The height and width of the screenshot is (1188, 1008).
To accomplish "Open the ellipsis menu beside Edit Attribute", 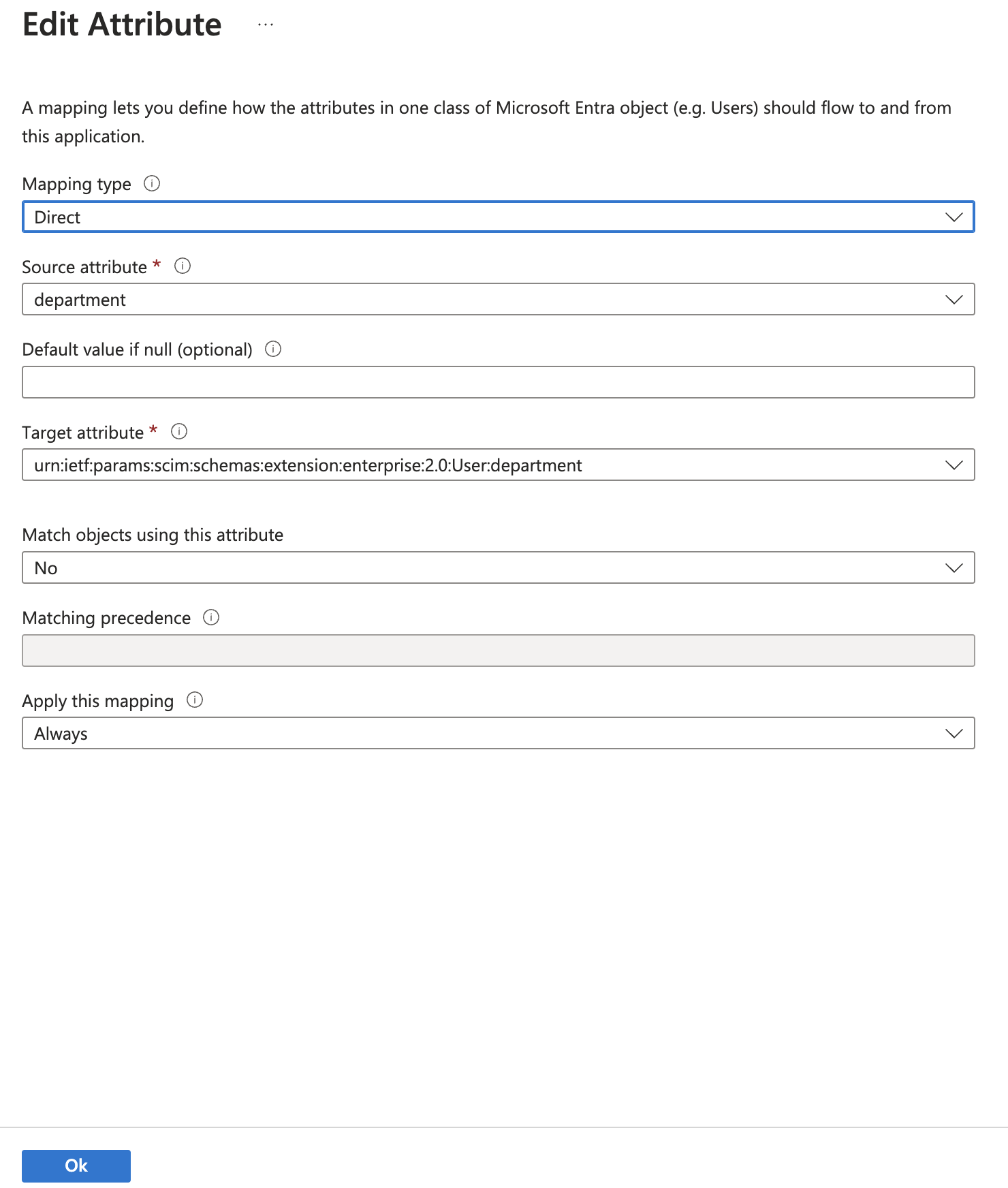I will [x=266, y=25].
